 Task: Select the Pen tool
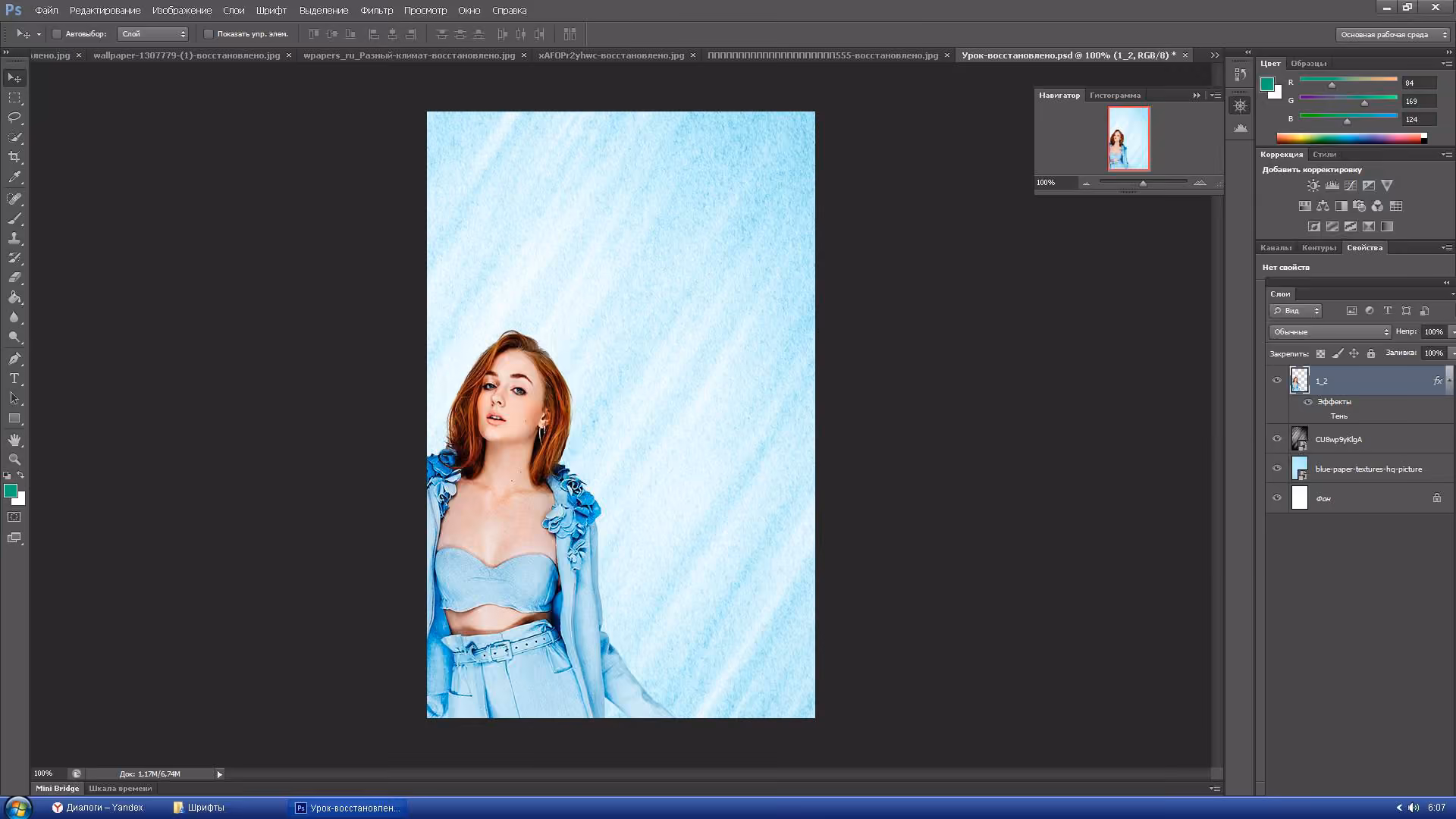click(x=14, y=359)
